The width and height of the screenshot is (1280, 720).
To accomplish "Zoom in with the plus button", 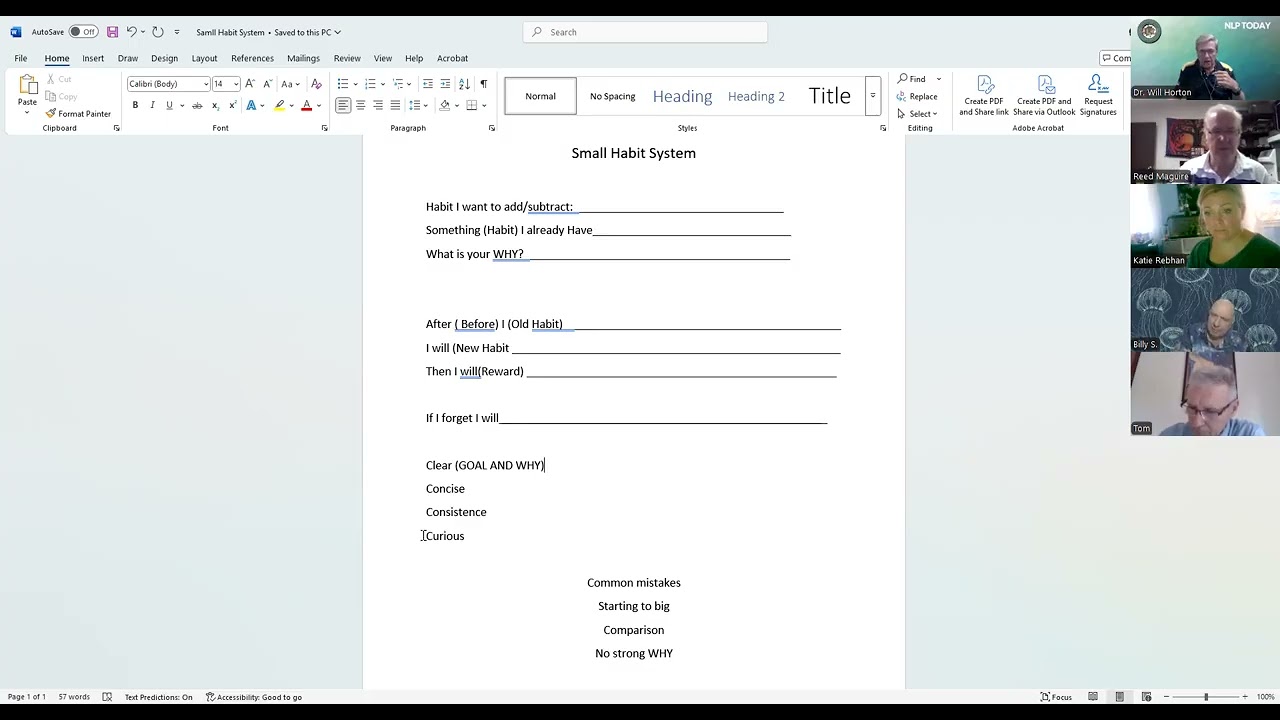I will tap(1245, 697).
